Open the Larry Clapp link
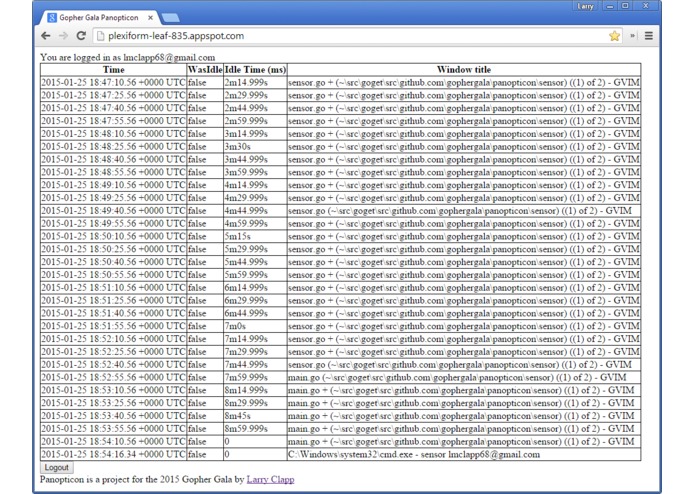695x494 pixels. 270,479
